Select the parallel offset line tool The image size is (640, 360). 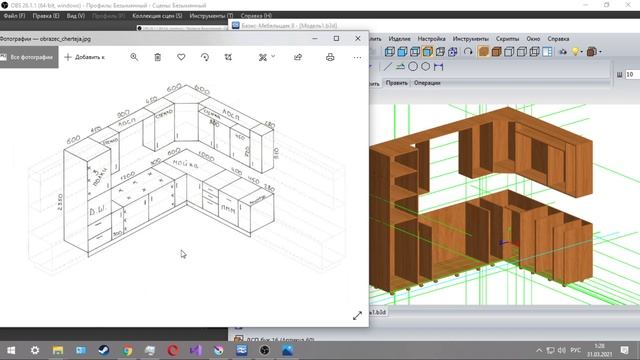400,67
